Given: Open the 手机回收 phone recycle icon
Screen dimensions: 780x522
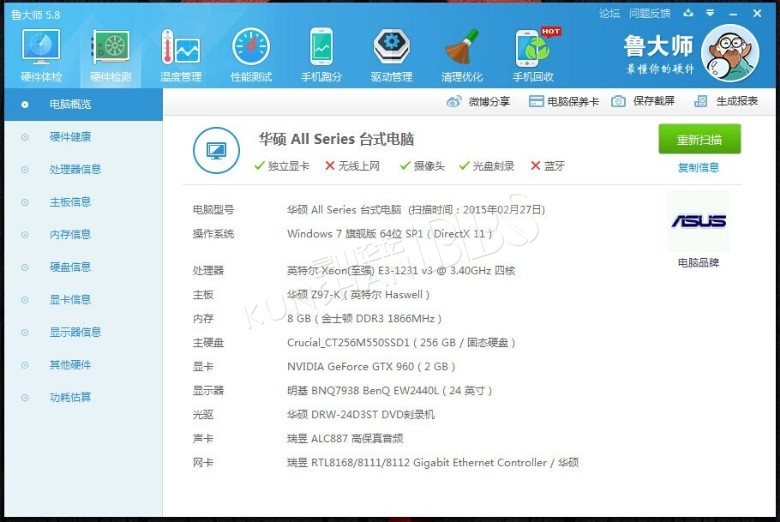Looking at the screenshot, I should [533, 53].
